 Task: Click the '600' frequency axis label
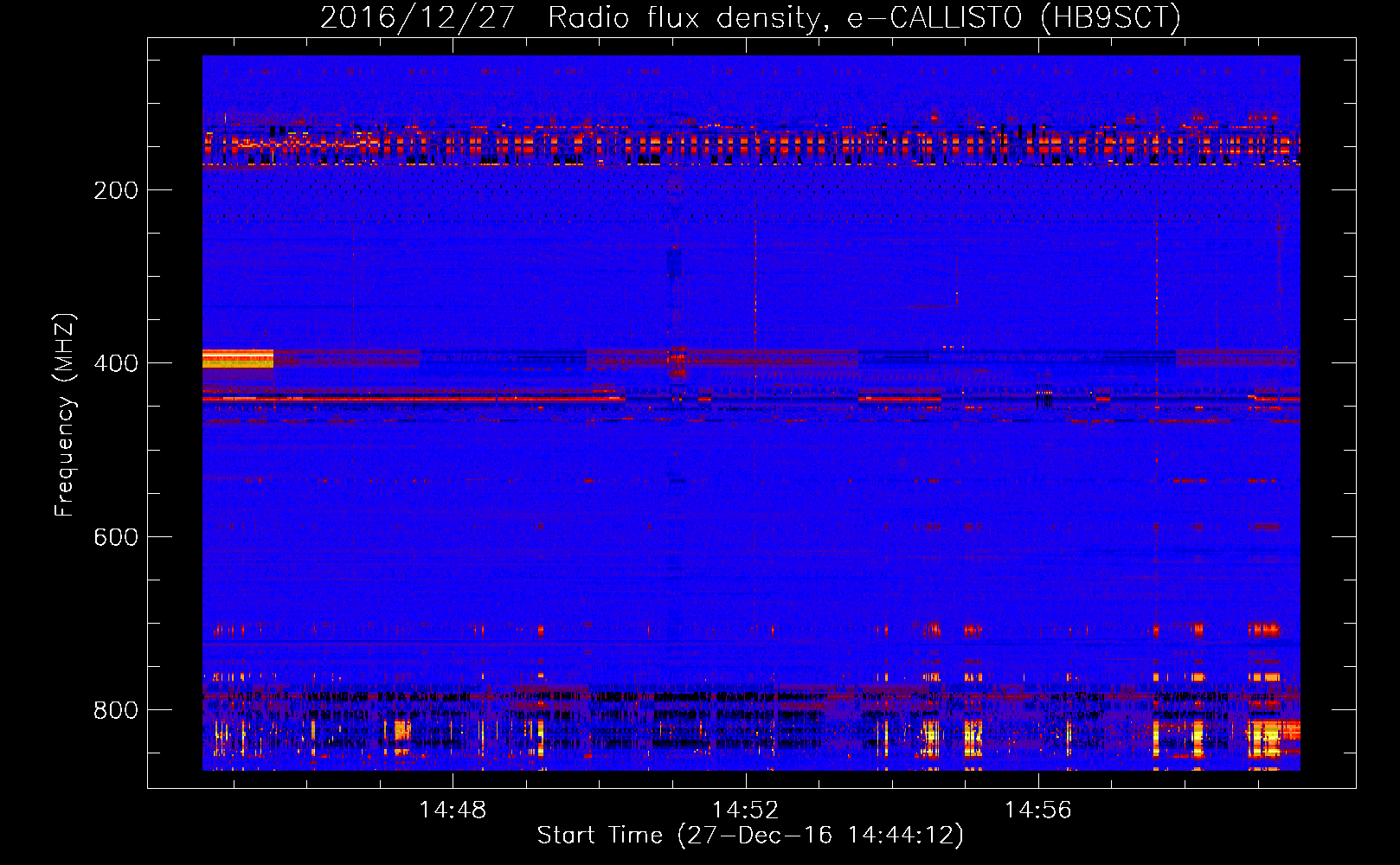click(116, 536)
